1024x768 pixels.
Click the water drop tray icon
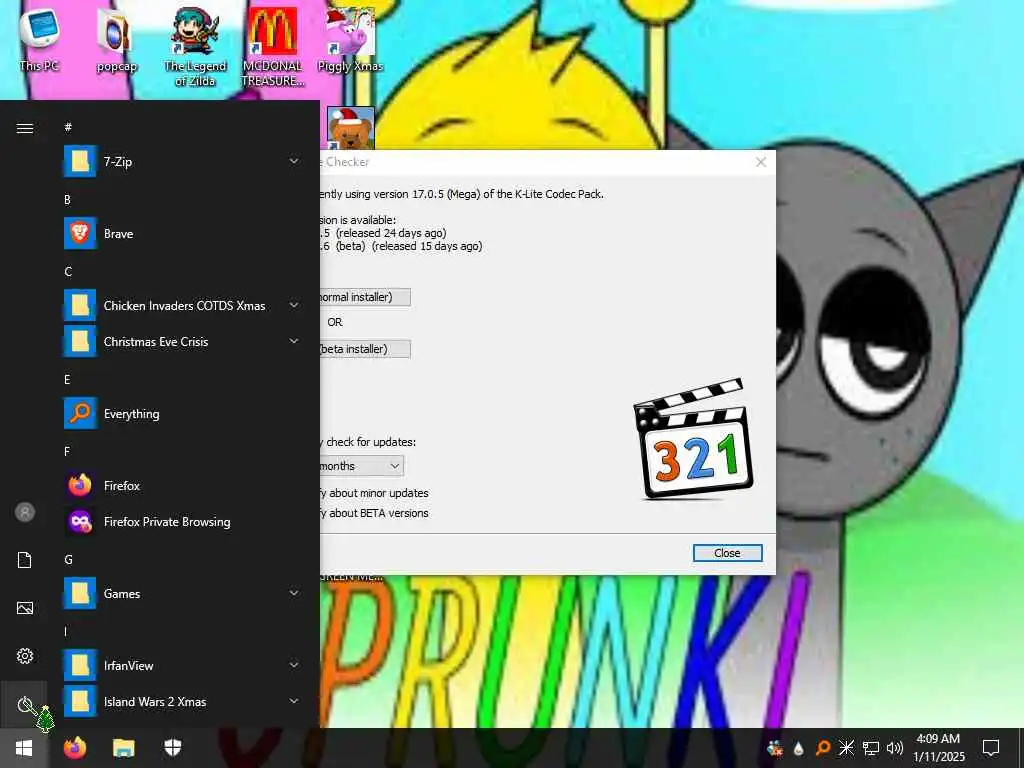798,748
